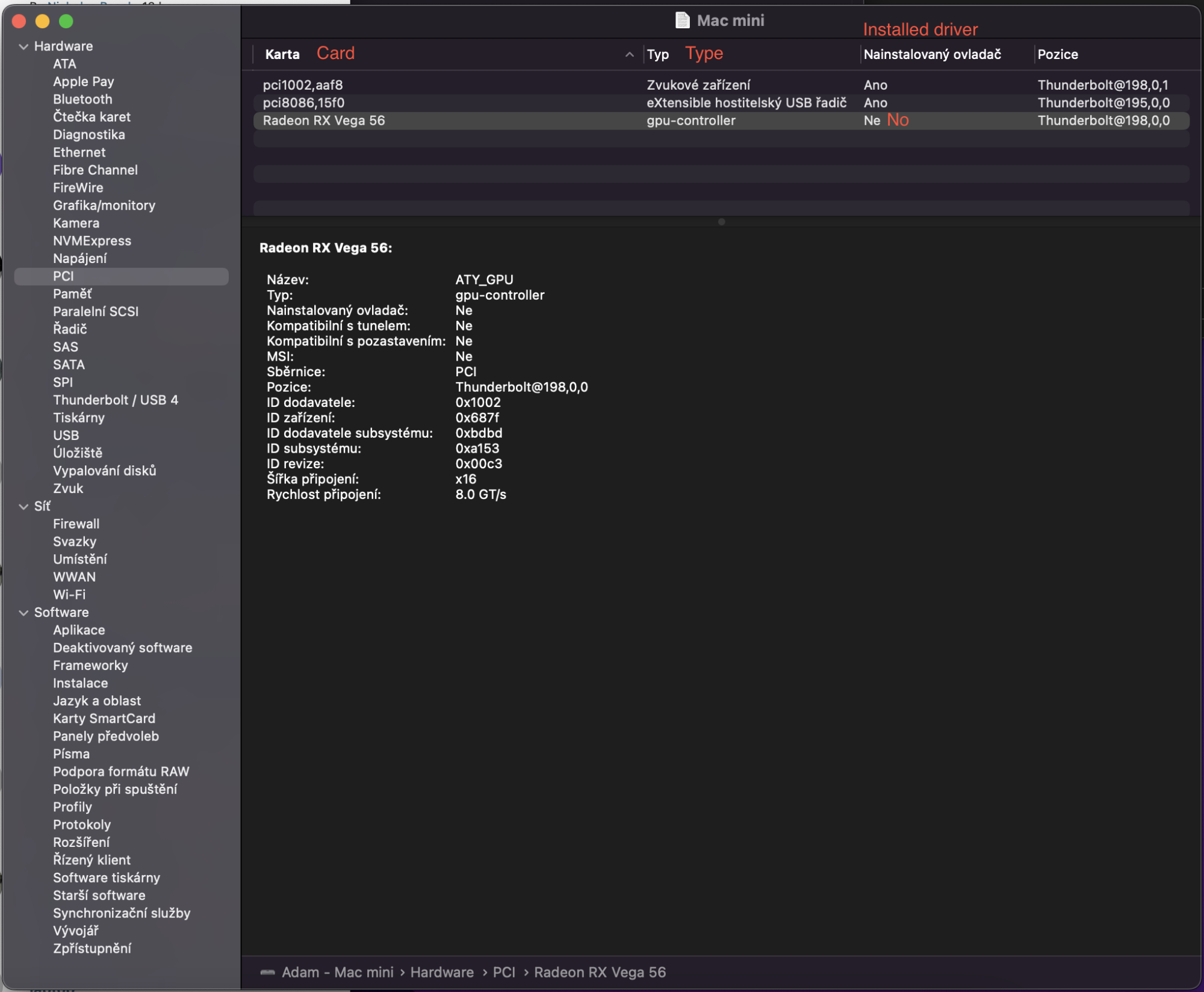Click Radeon RX Vega 56 in path bar
The image size is (1204, 992).
point(600,973)
